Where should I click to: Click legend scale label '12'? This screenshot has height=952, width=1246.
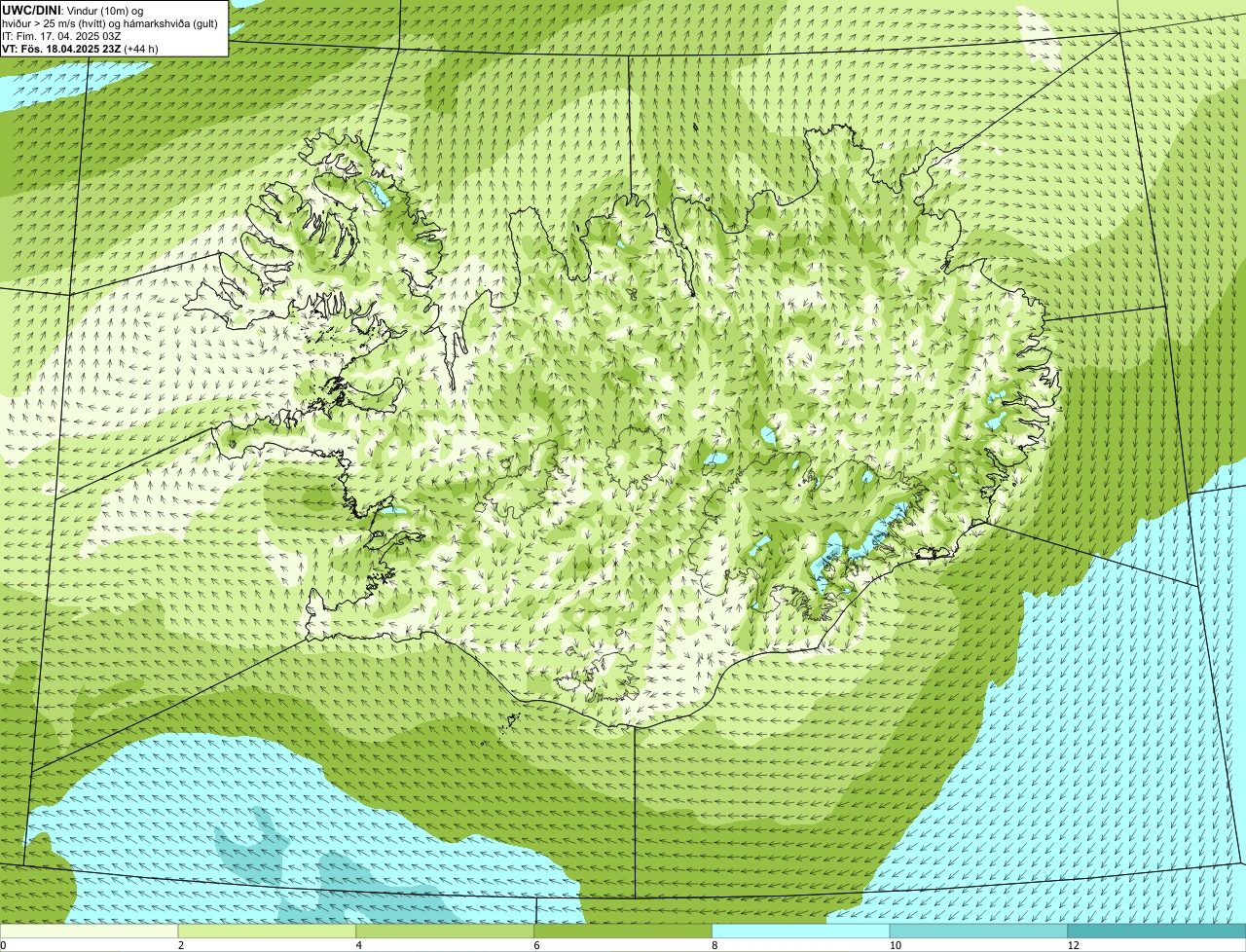click(1073, 945)
